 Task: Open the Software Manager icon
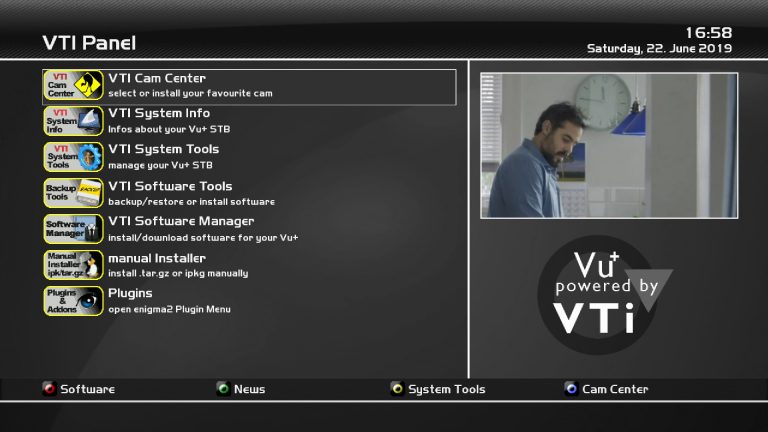click(x=74, y=229)
